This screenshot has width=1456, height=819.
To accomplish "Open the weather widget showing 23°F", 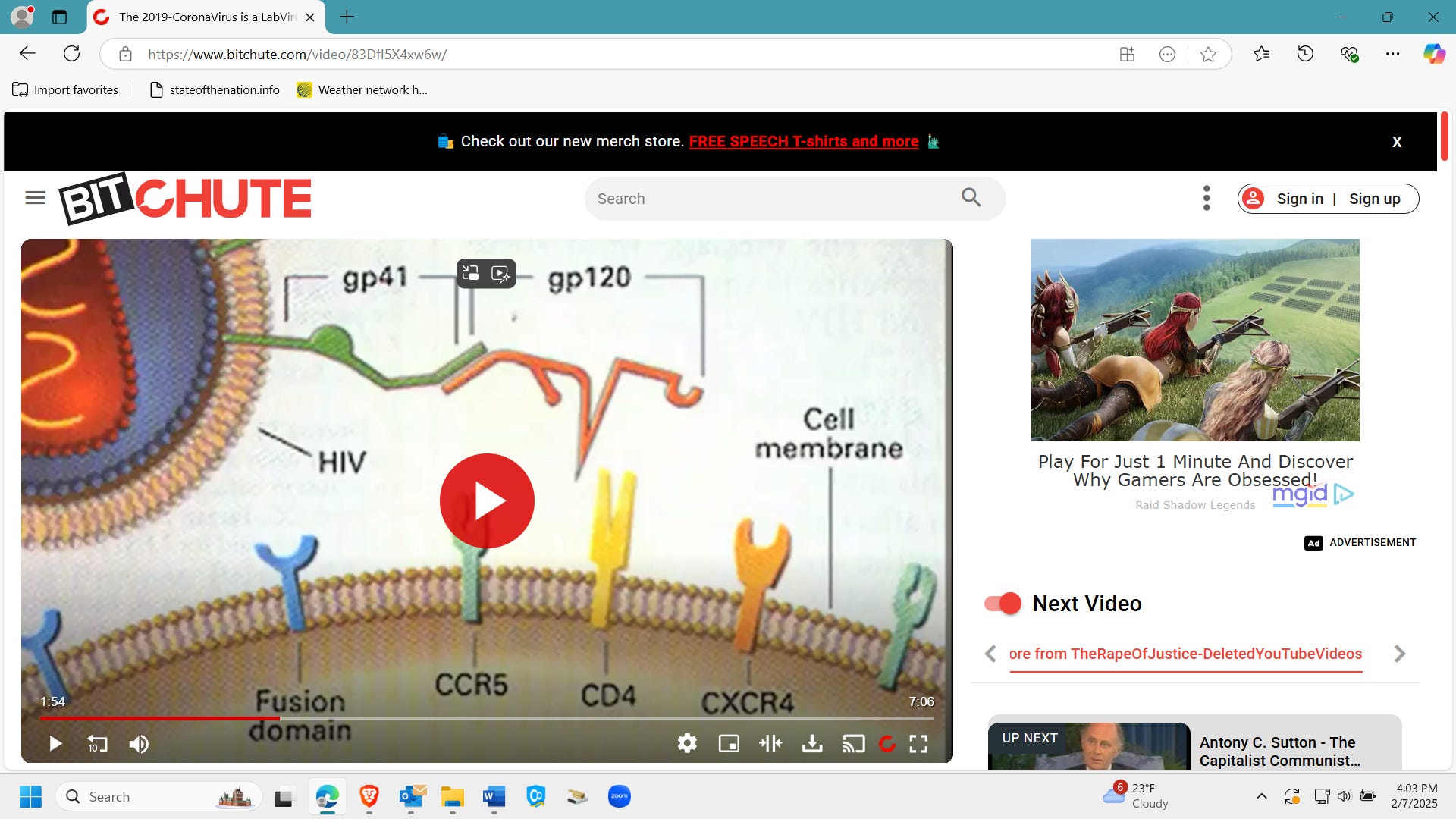I will click(x=1136, y=796).
